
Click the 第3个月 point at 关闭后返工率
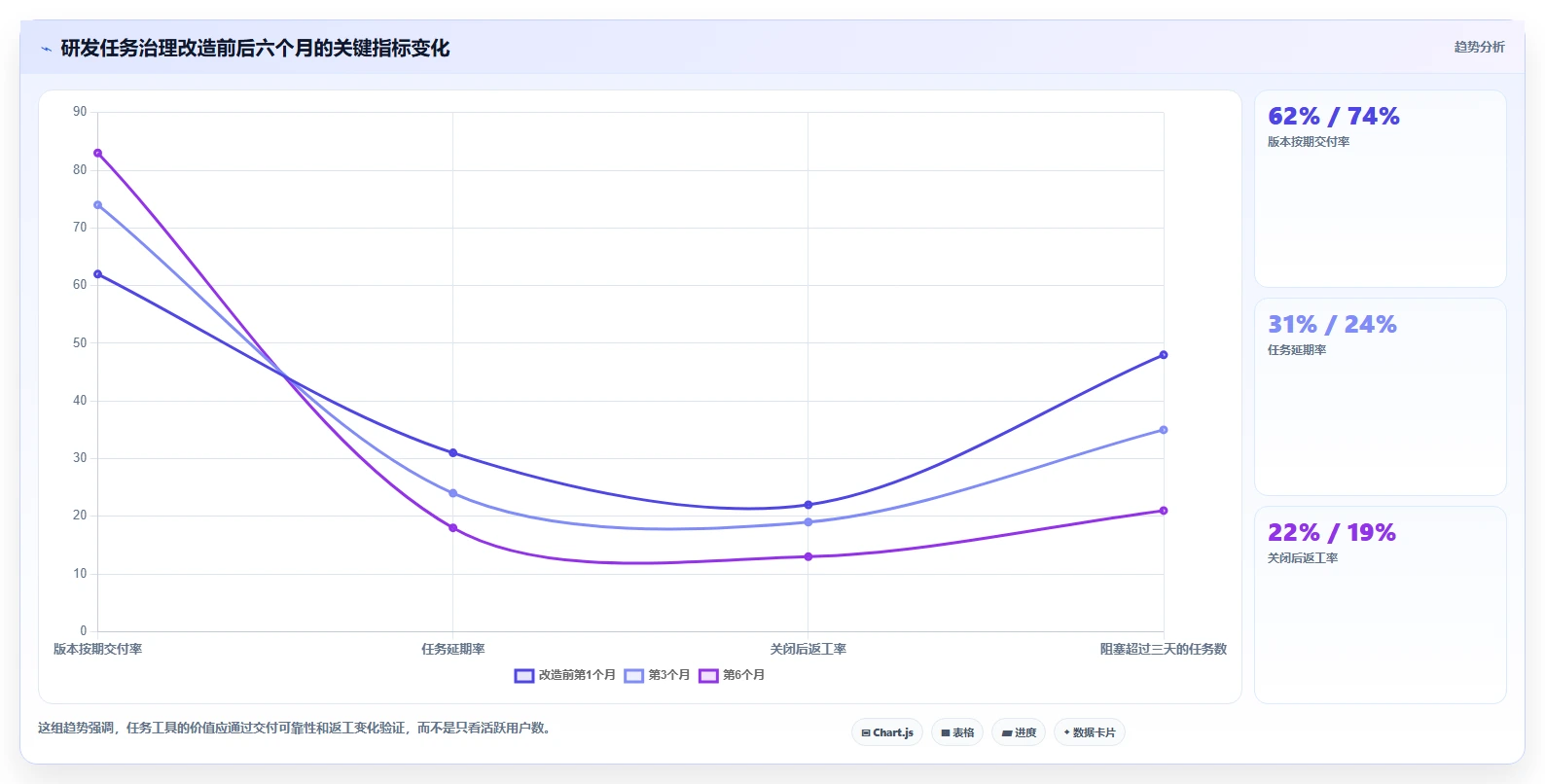(x=808, y=522)
